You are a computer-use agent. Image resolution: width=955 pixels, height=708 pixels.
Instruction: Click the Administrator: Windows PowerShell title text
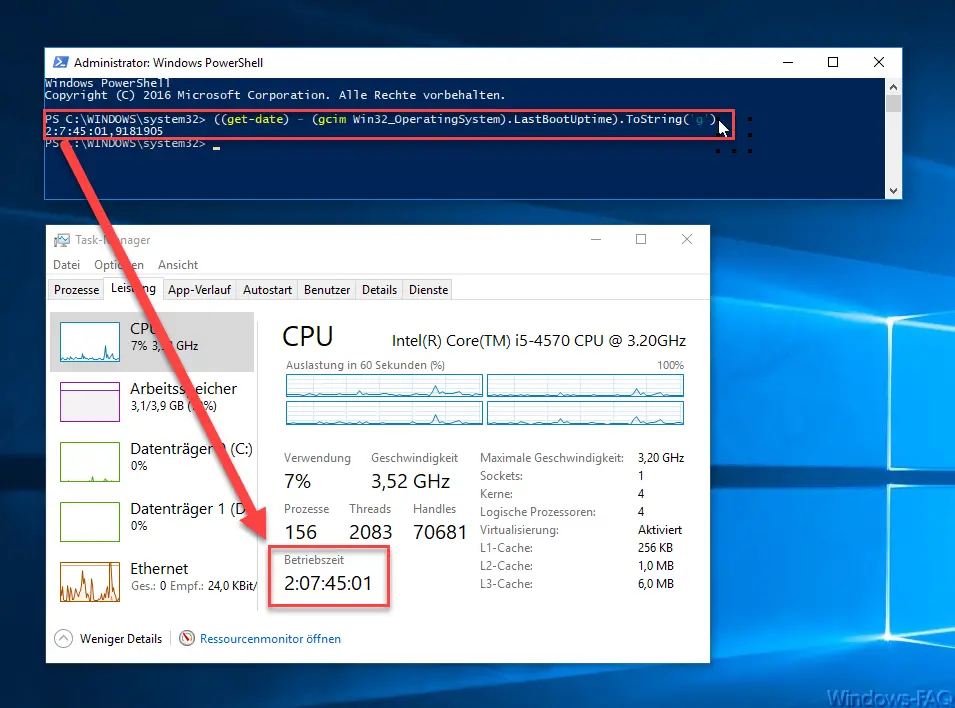point(169,62)
